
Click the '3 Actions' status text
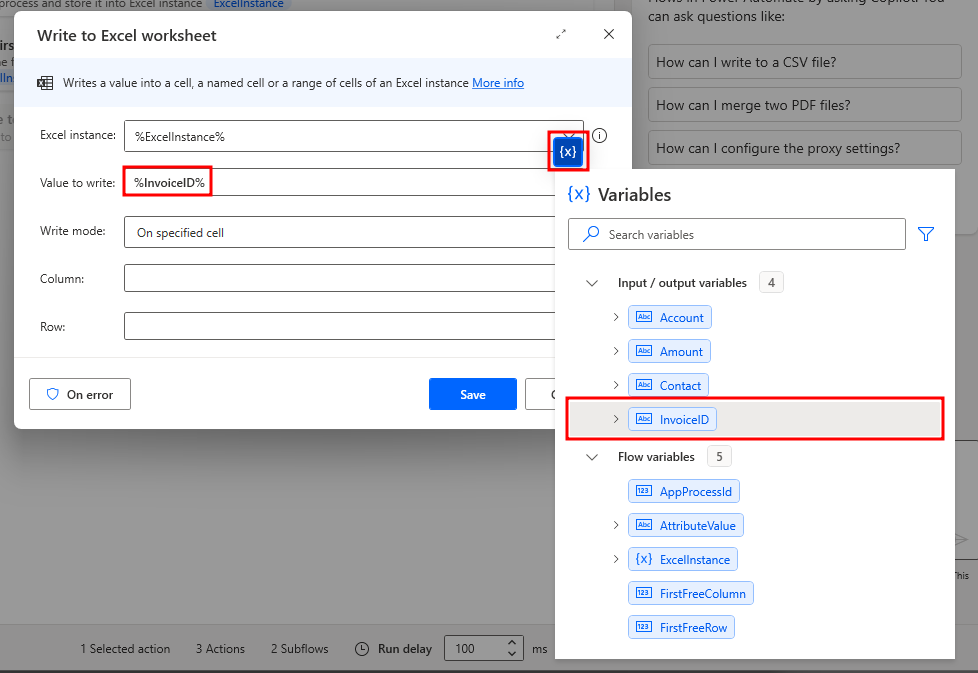(x=220, y=649)
